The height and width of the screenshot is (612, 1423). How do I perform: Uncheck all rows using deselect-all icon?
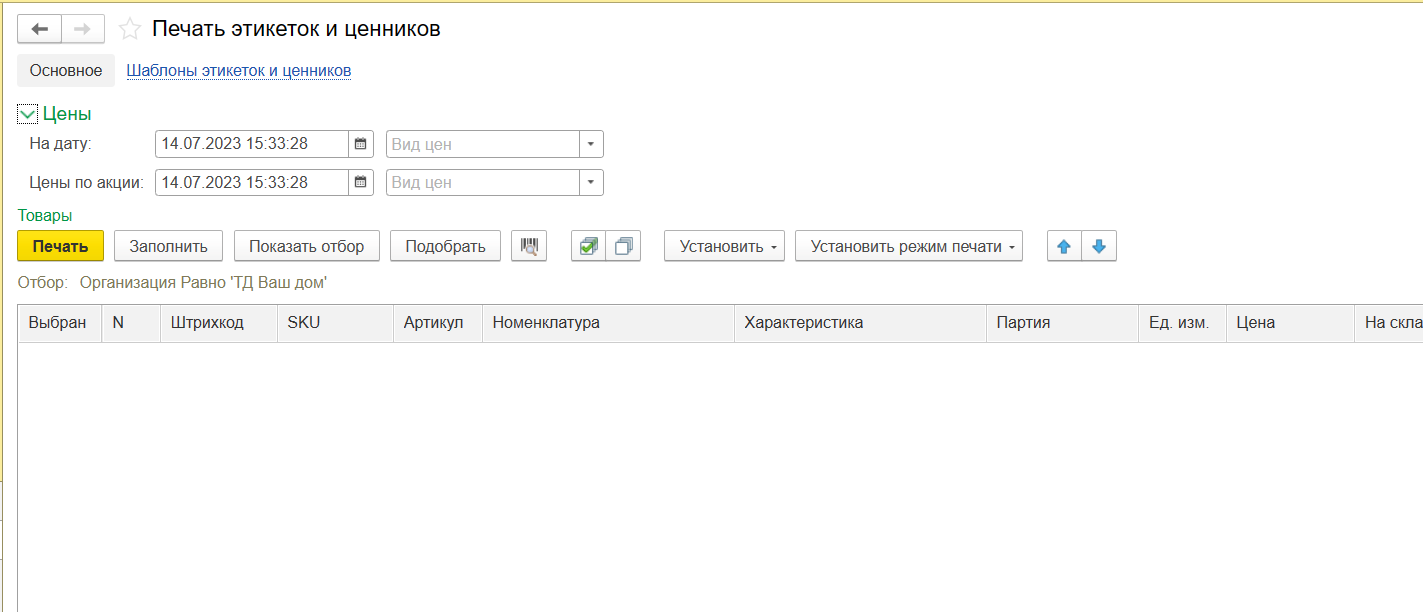point(623,246)
